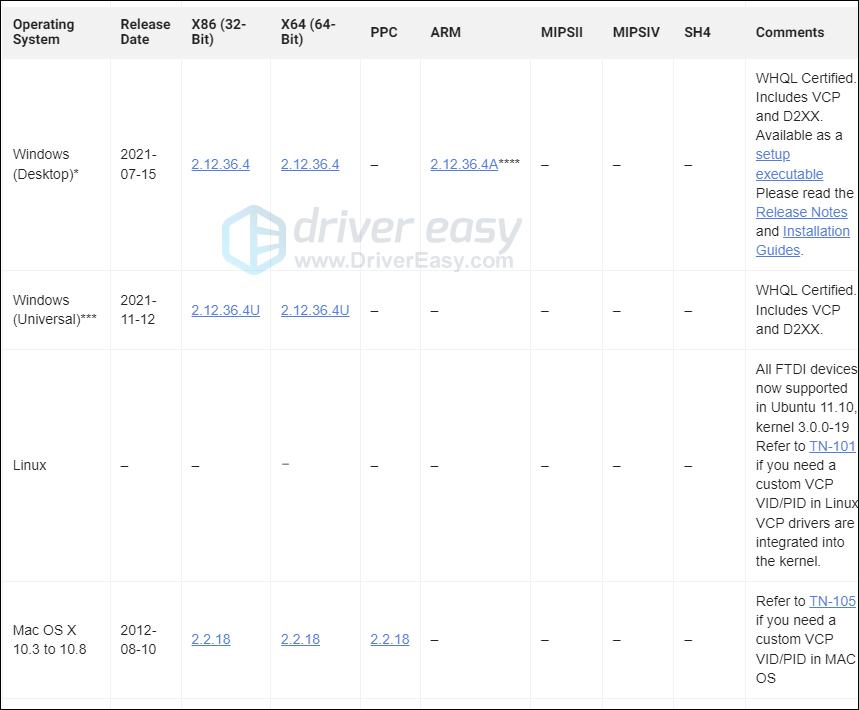Screen dimensions: 859x710
Task: Download Mac OS X 64-bit driver 2.2.18
Action: 300,639
